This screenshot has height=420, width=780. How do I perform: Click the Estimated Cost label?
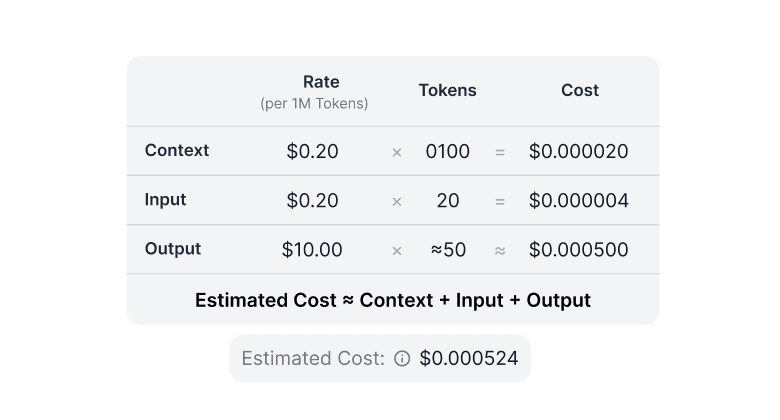point(313,358)
